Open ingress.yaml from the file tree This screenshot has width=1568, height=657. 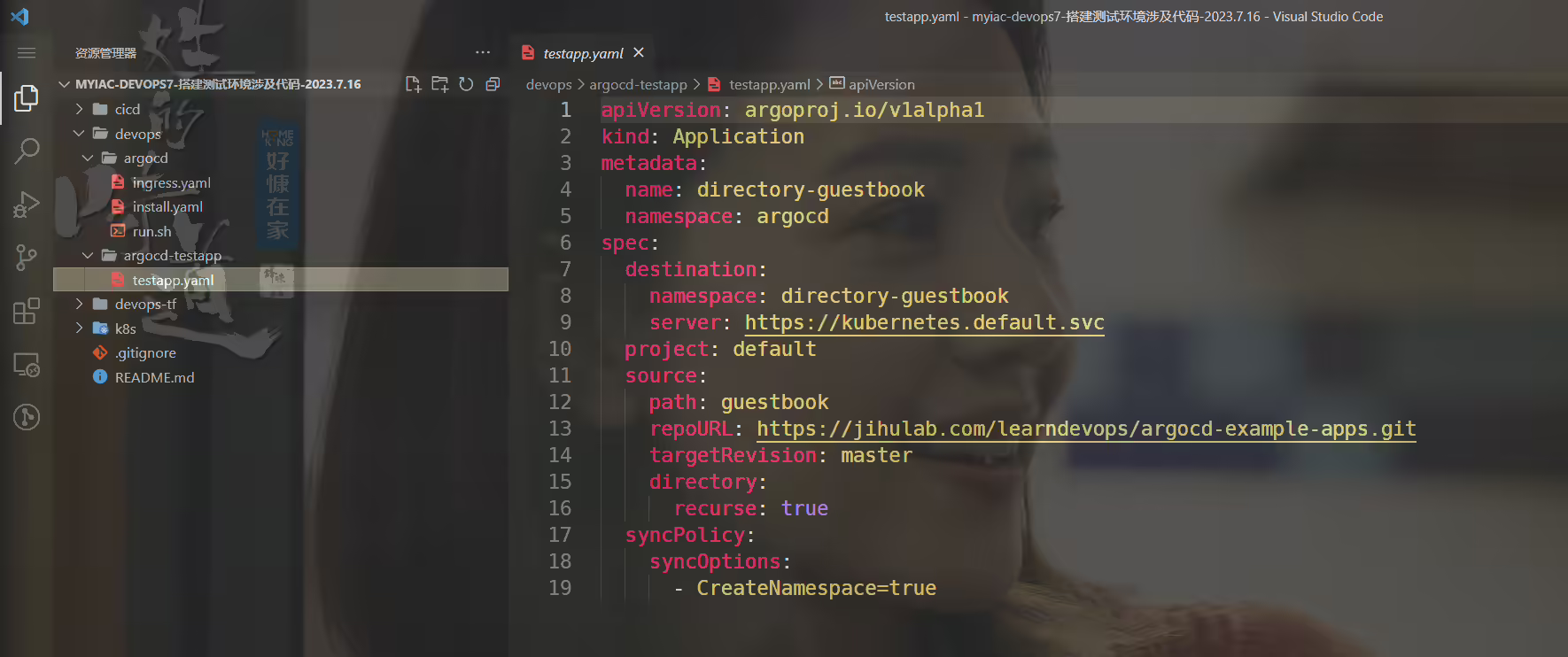[171, 182]
